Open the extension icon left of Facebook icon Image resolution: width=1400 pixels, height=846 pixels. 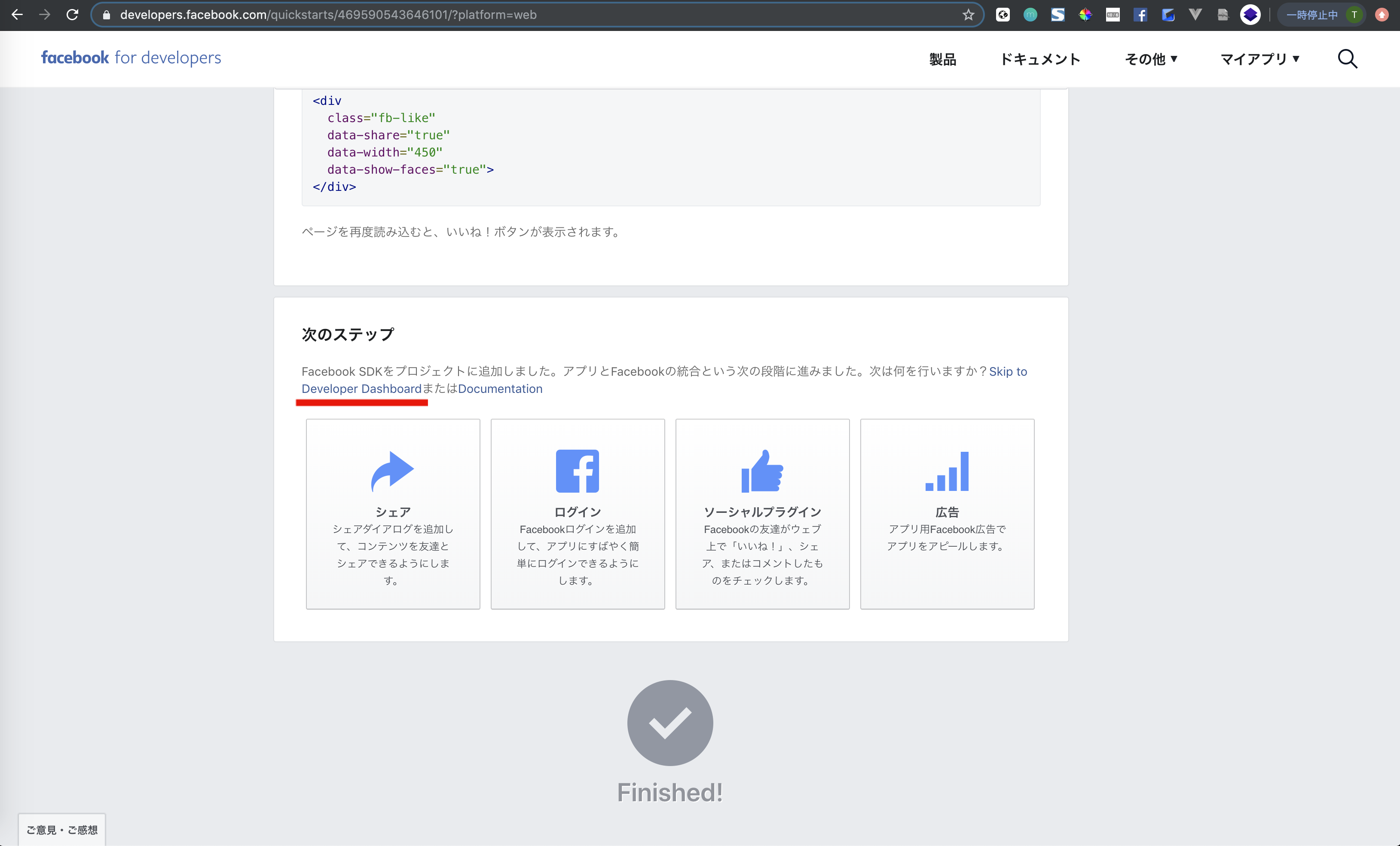(1113, 15)
